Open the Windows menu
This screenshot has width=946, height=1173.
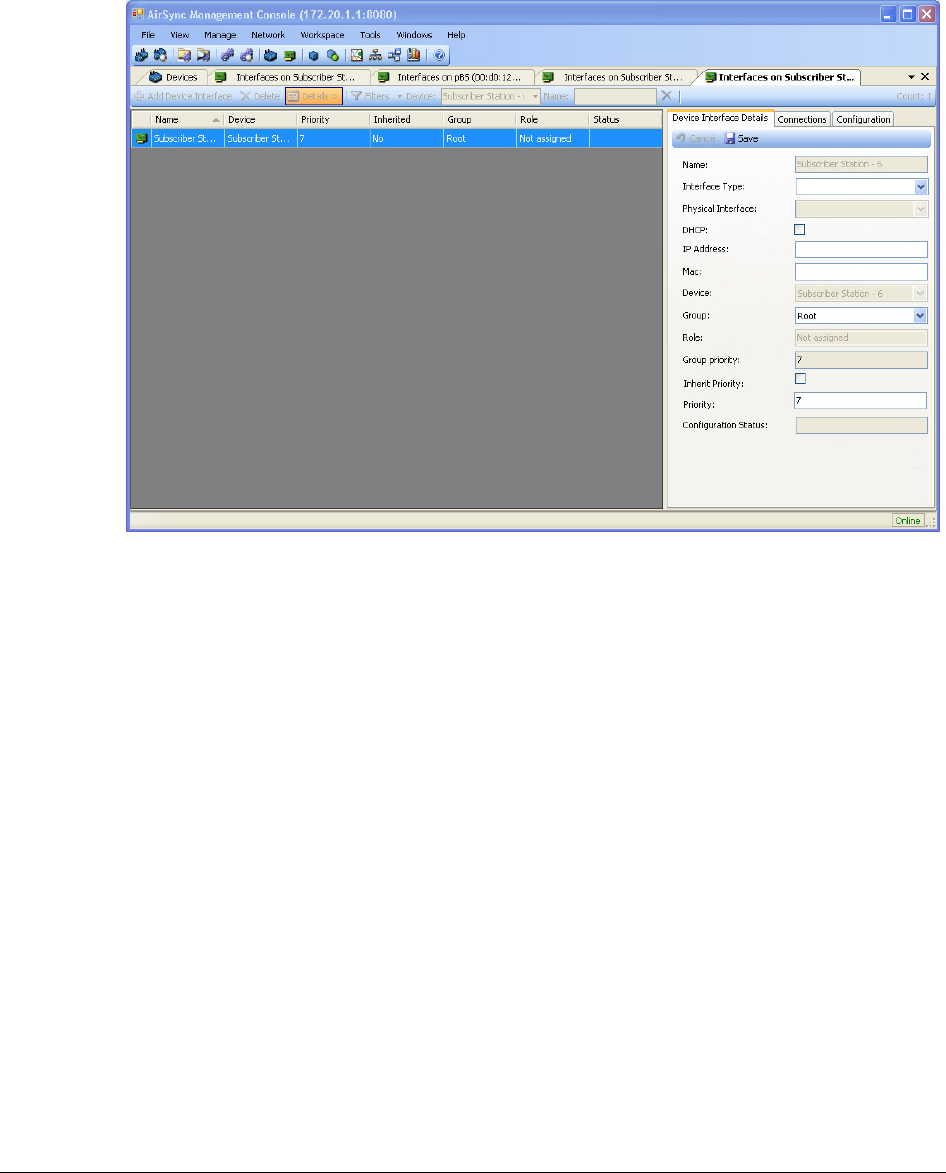414,34
